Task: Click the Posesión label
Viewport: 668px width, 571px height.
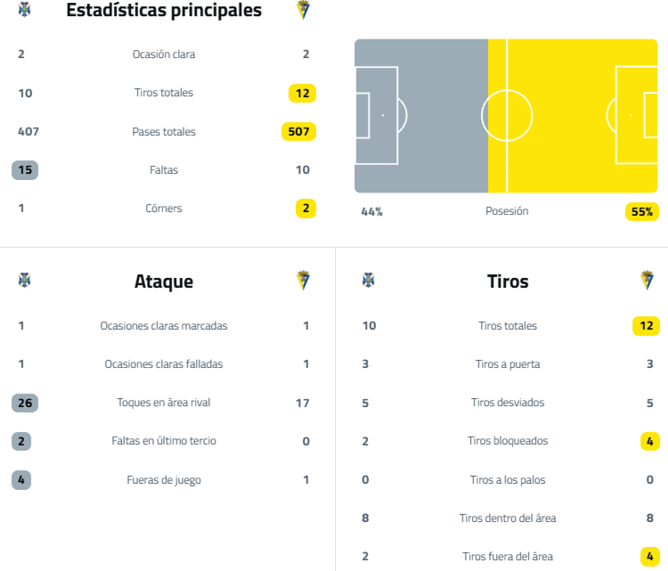Action: [x=507, y=211]
